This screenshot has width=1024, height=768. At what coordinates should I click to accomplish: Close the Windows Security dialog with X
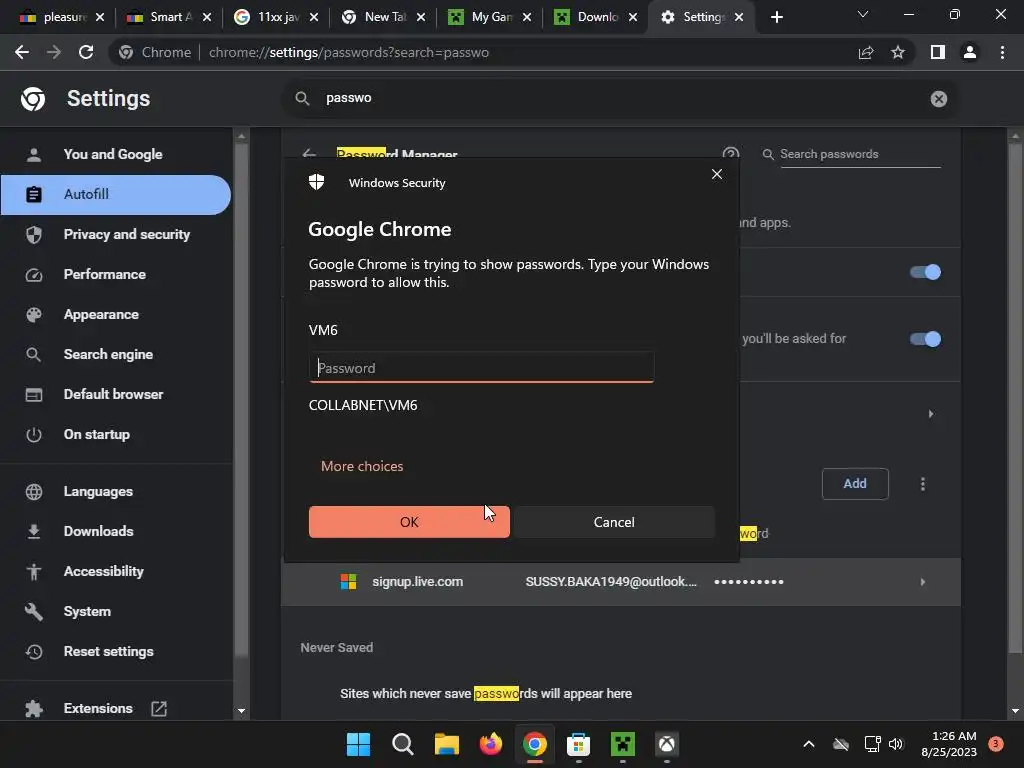716,174
